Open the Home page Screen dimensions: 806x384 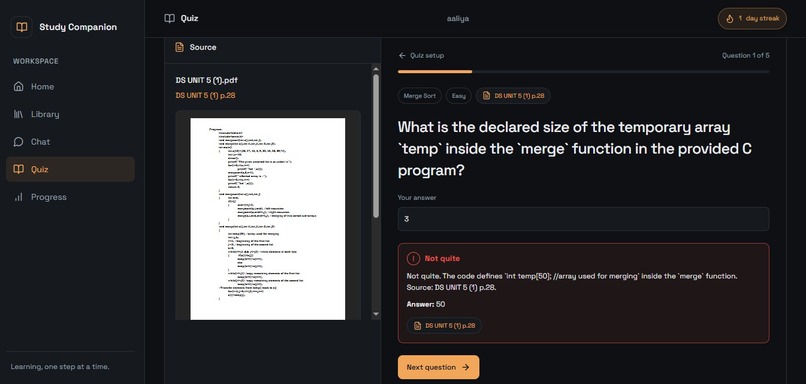tap(70, 86)
